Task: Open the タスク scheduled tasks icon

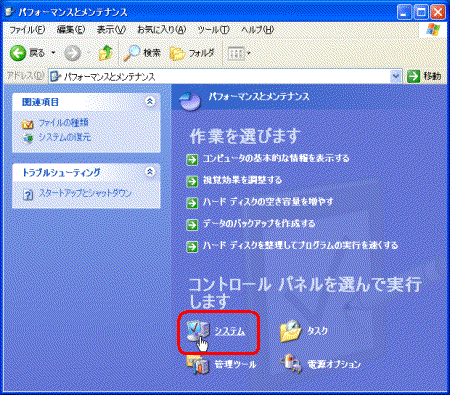Action: click(291, 331)
